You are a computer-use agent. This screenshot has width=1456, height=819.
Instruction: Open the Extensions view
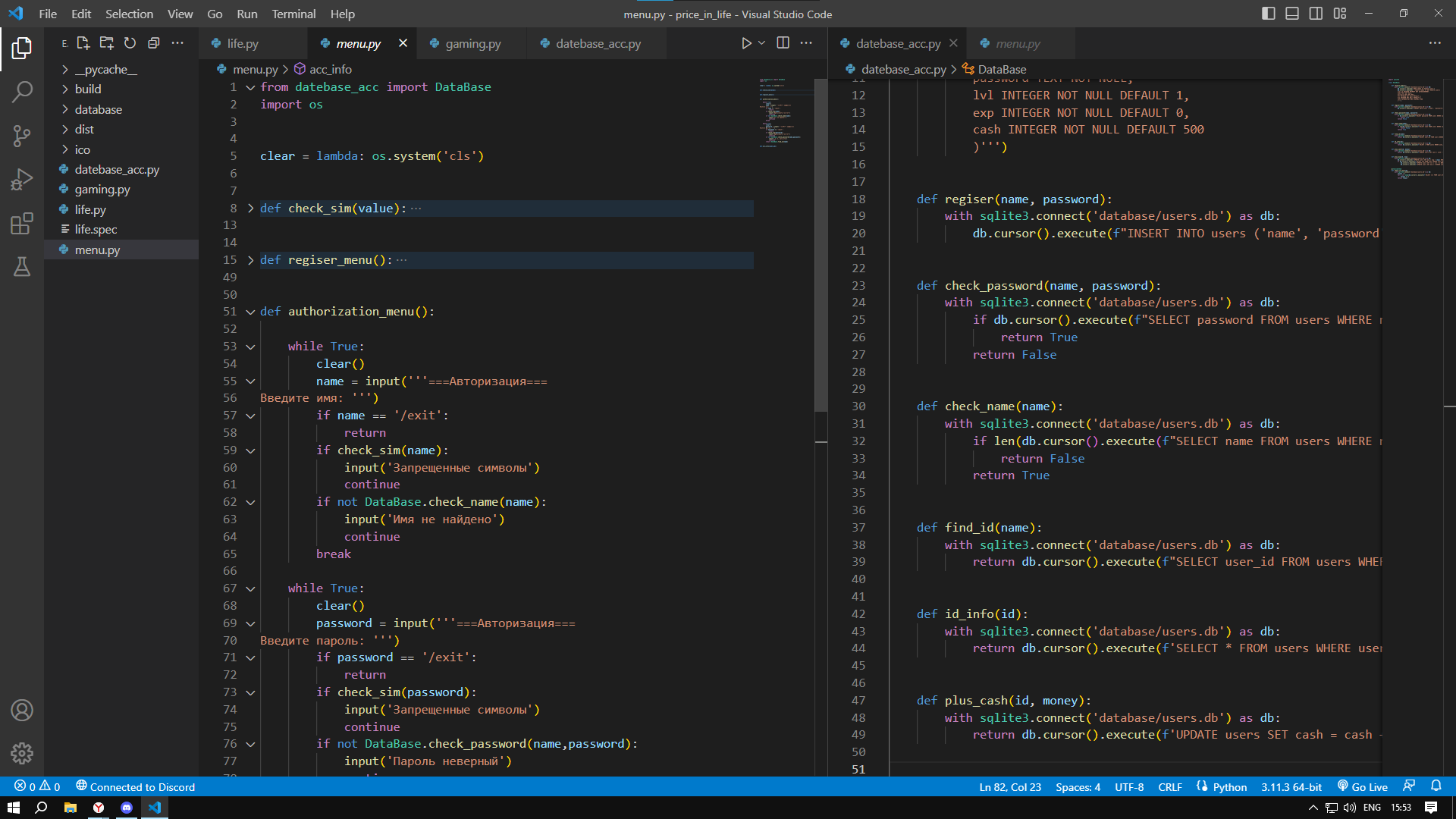(22, 223)
